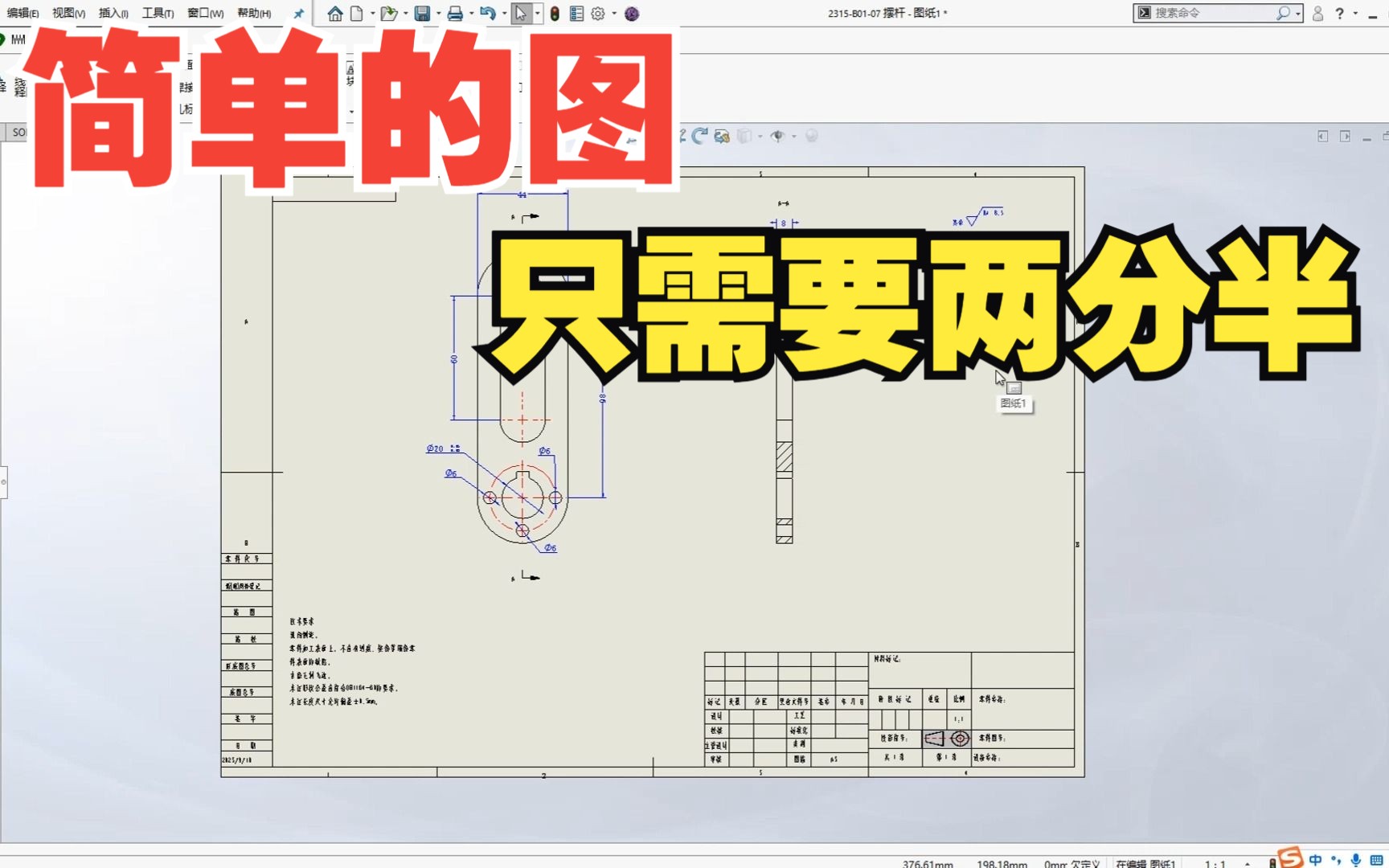Click the Rotate view circular arrow icon
1389x868 pixels.
click(700, 136)
